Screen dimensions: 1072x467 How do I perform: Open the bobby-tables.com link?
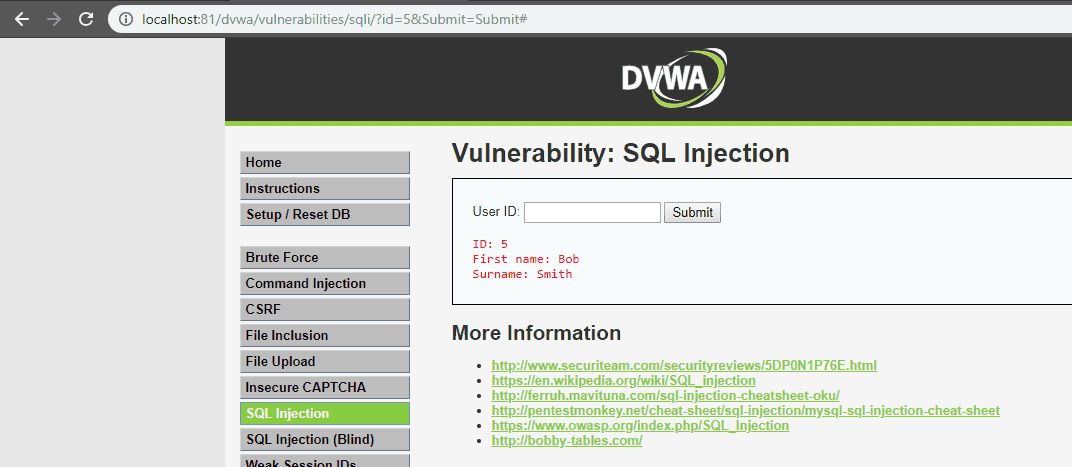click(x=566, y=441)
